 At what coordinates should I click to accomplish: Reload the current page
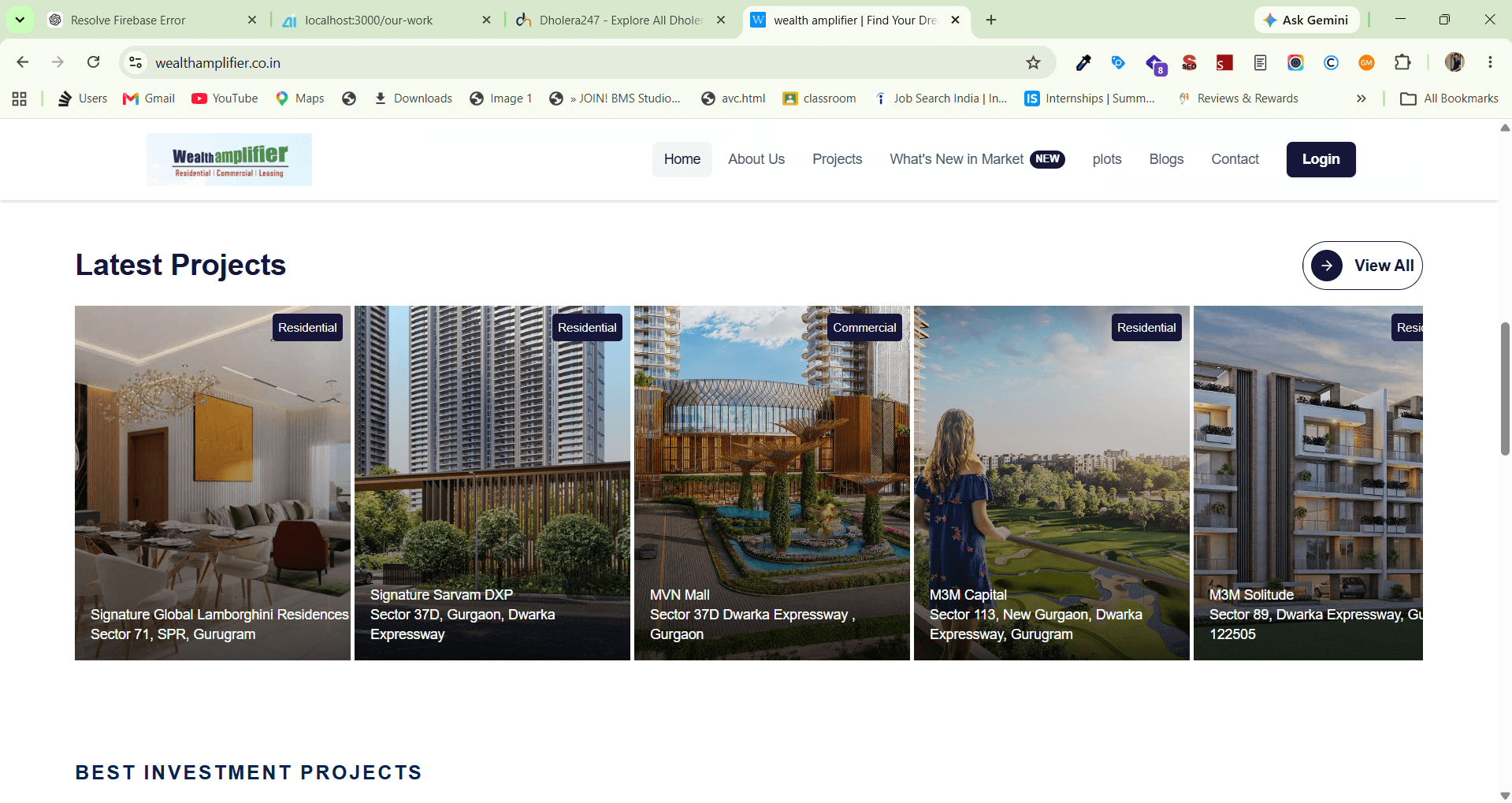(x=93, y=62)
